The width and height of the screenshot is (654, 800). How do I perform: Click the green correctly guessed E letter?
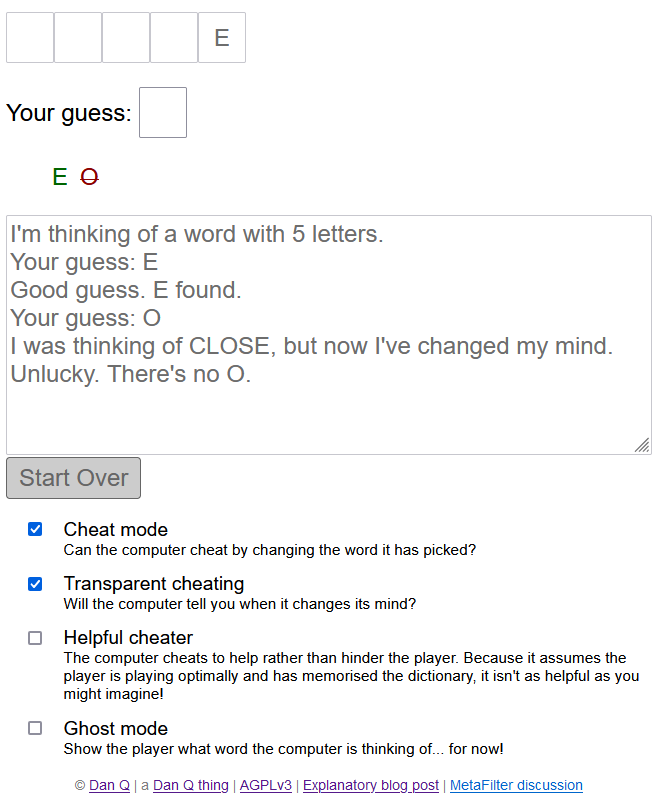pos(60,177)
